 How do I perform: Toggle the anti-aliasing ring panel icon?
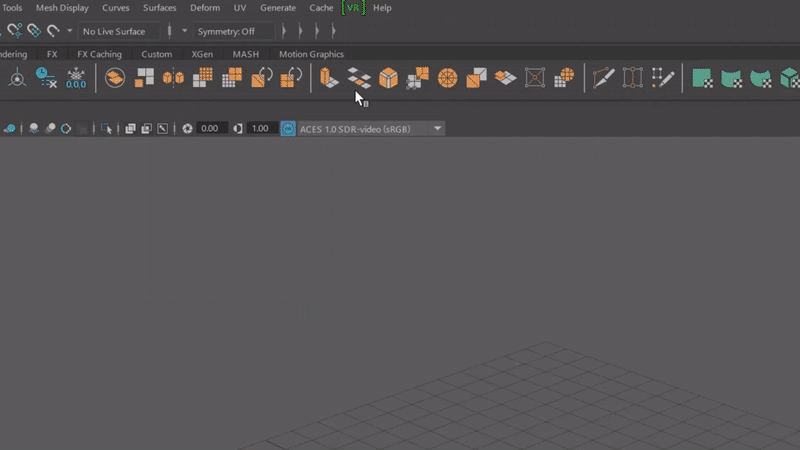(66, 129)
